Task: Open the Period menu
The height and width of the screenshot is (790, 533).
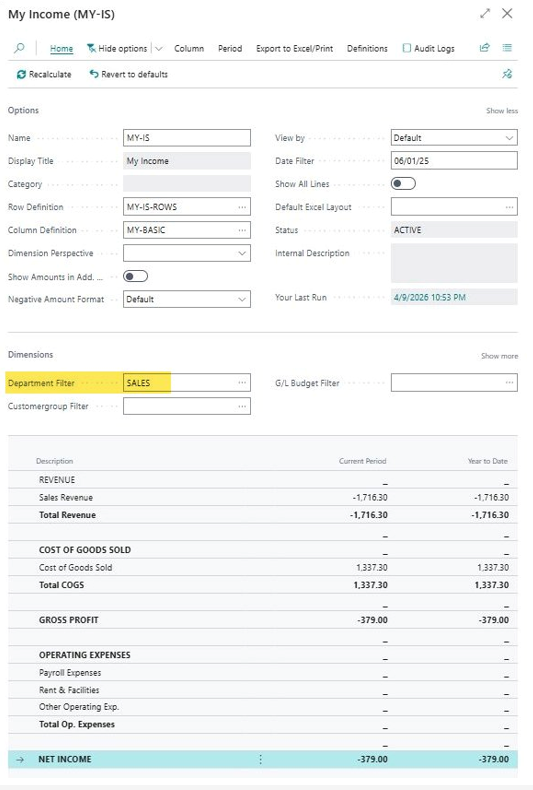Action: [230, 48]
